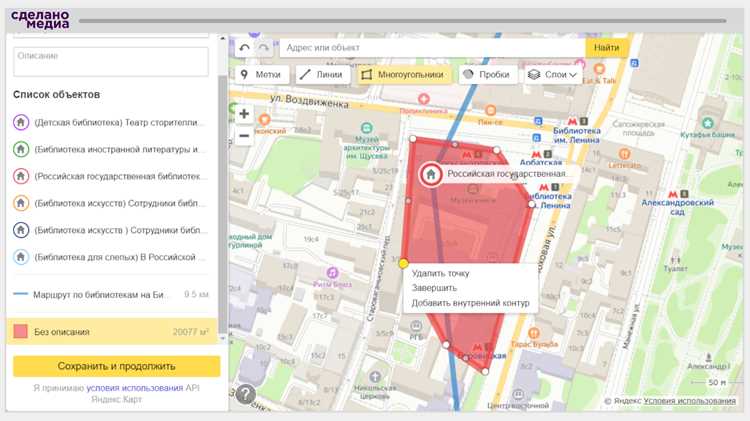Focus the Адрес или объект search field

432,47
